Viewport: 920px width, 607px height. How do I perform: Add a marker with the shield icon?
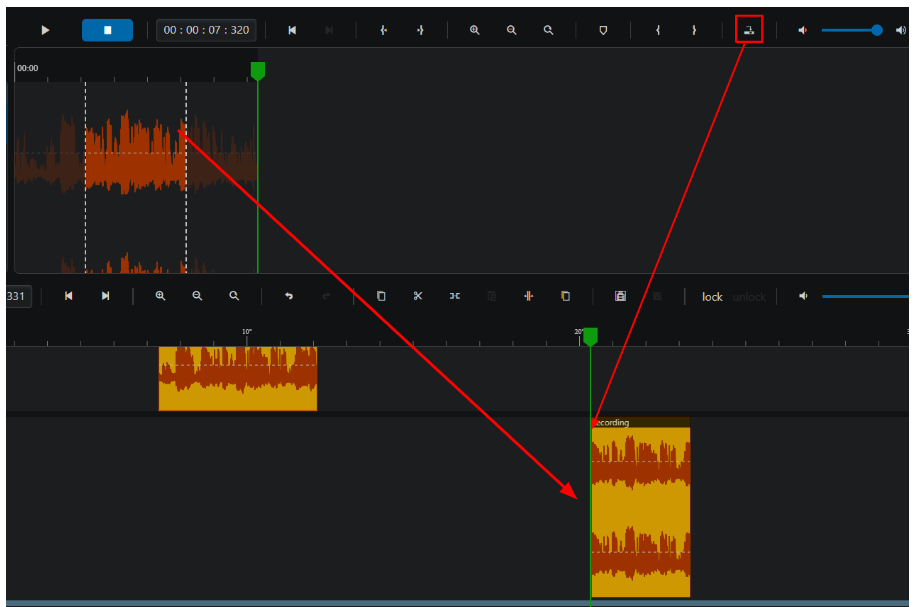click(x=603, y=30)
